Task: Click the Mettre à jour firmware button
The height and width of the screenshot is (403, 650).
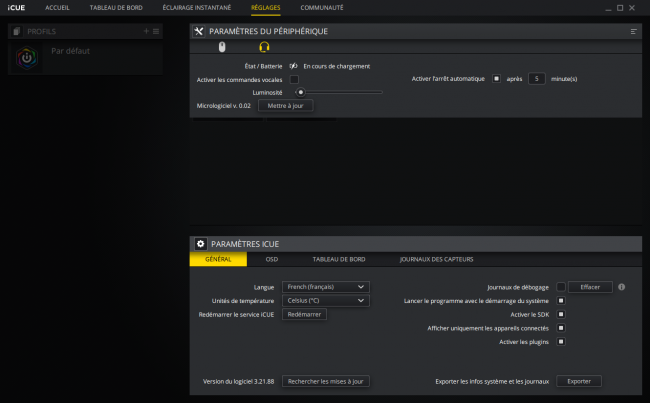Action: pyautogui.click(x=285, y=106)
